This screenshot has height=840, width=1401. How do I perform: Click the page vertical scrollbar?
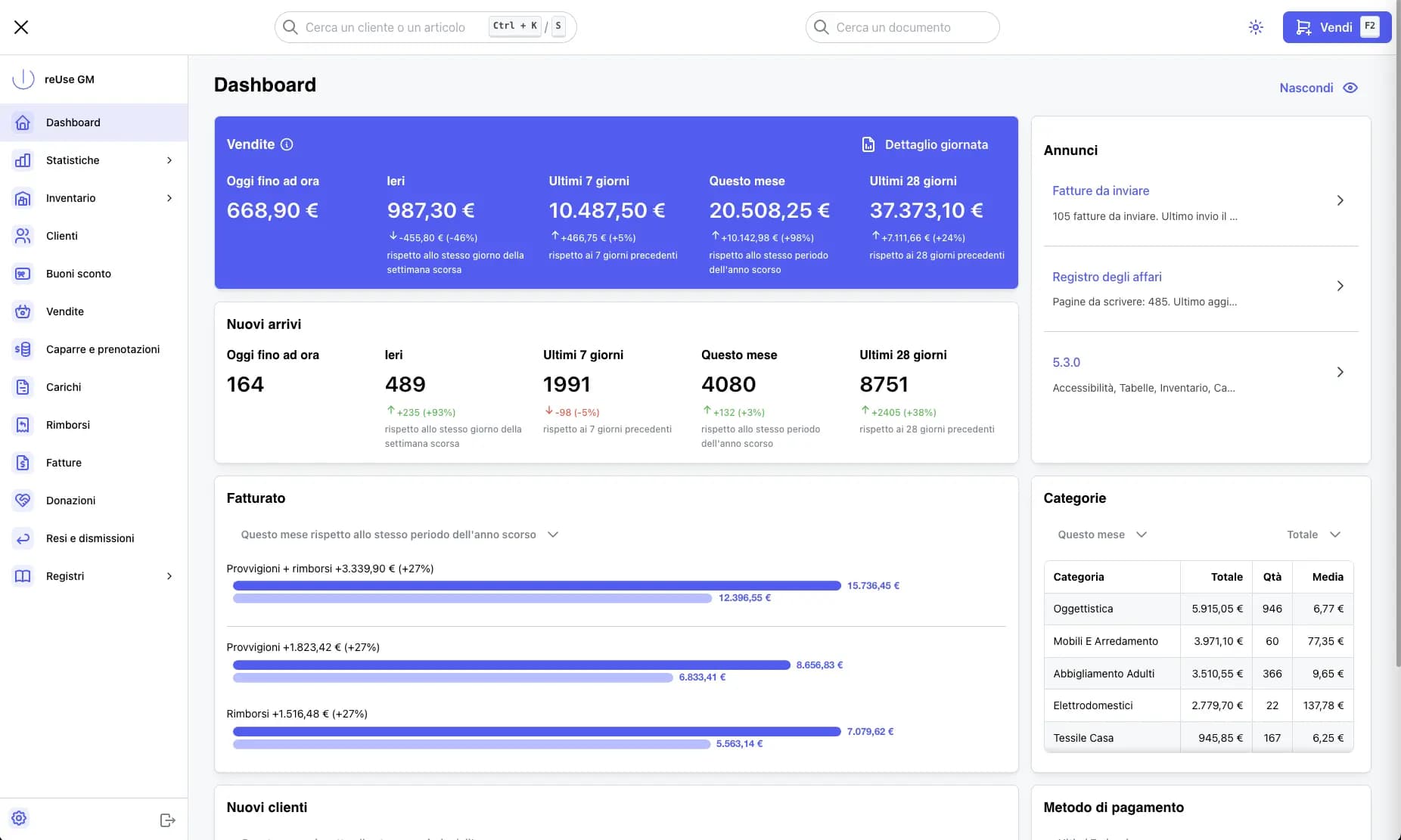[1398, 333]
